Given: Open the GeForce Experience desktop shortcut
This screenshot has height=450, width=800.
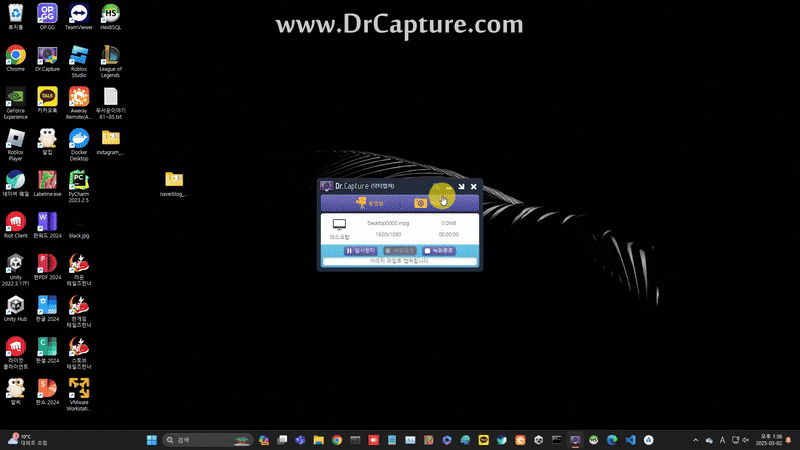Looking at the screenshot, I should pos(16,103).
